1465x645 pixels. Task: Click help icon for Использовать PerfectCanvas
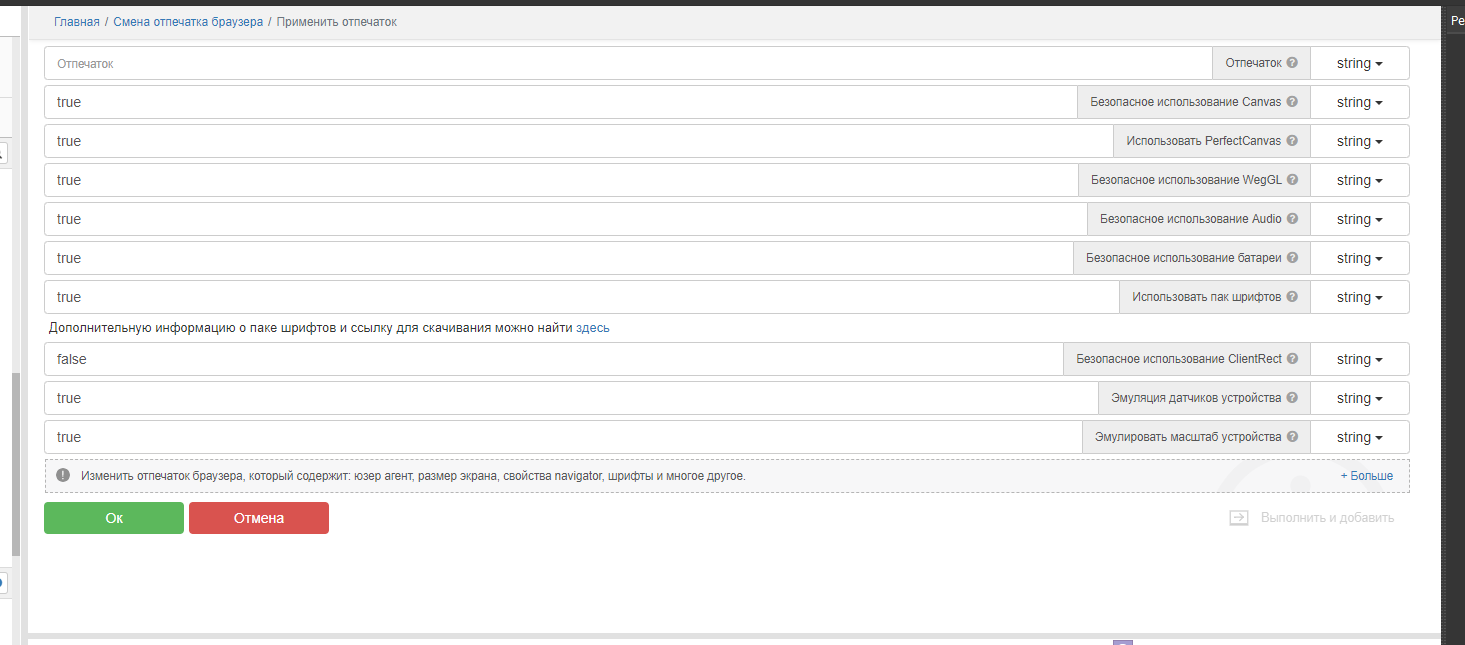[x=1292, y=141]
